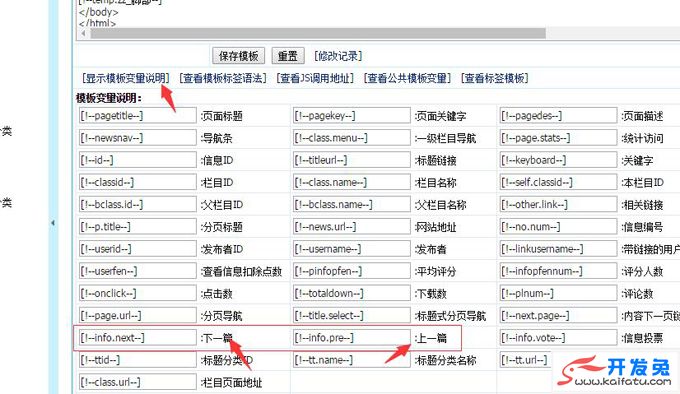This screenshot has height=394, width=680.
Task: Select the [!--classid--] field
Action: click(137, 182)
